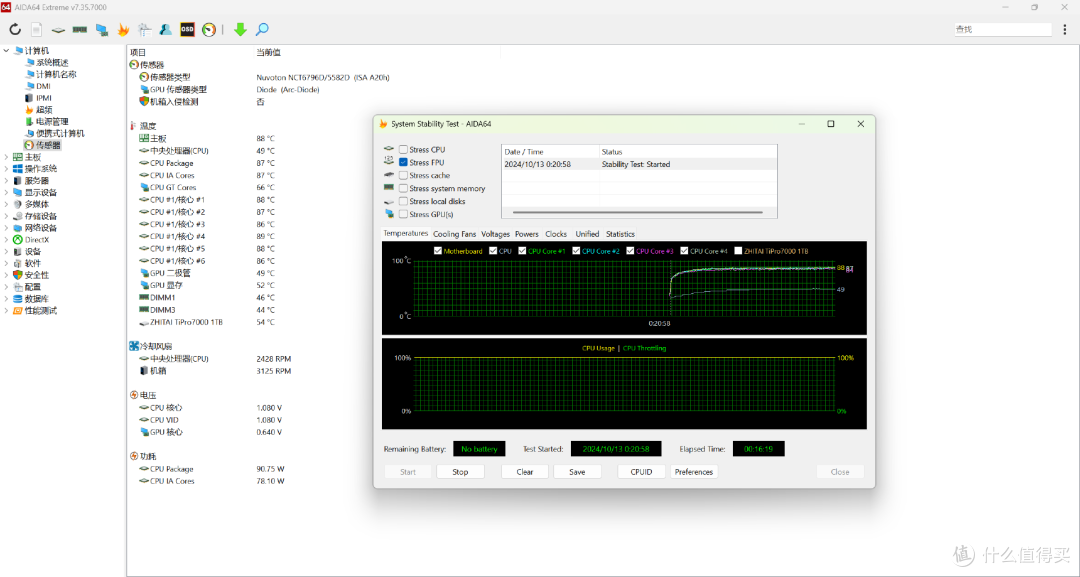1080x577 pixels.
Task: Click the 查找 search input field
Action: coord(1003,30)
